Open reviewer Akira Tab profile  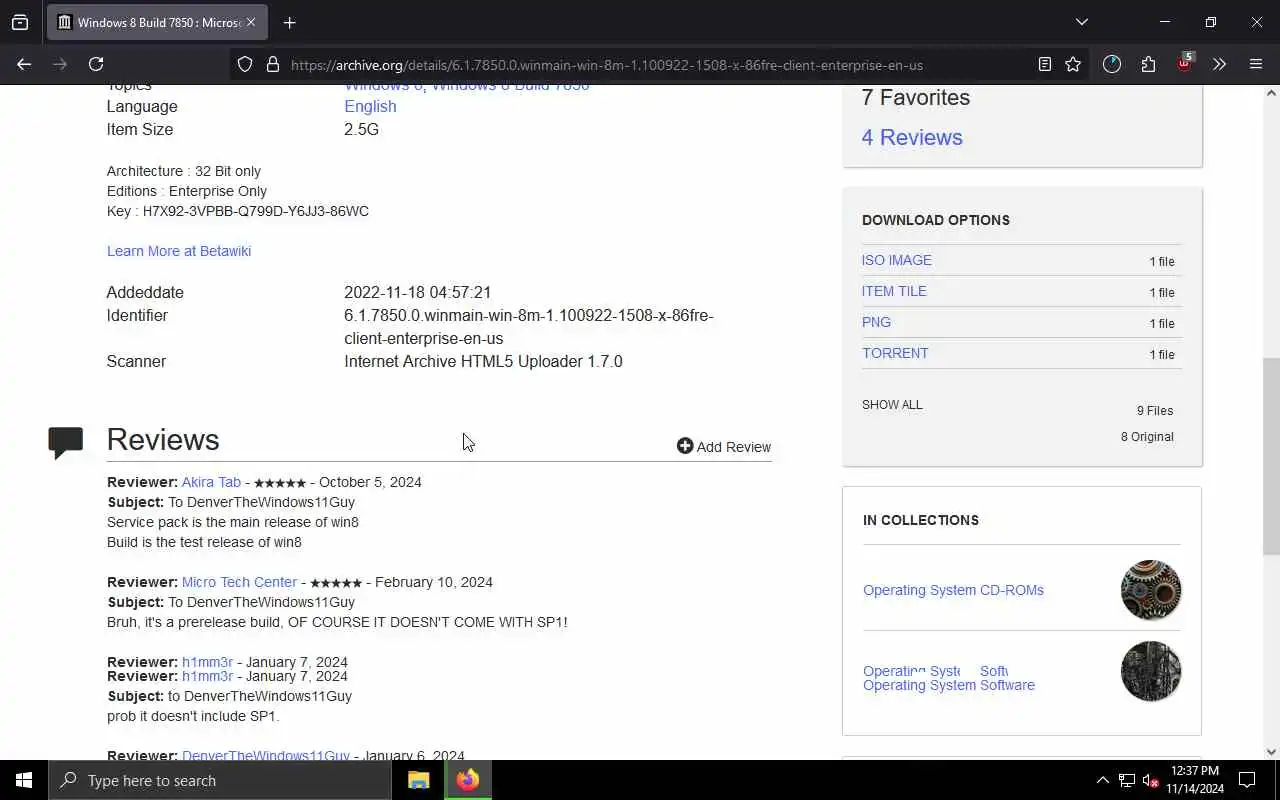point(211,482)
